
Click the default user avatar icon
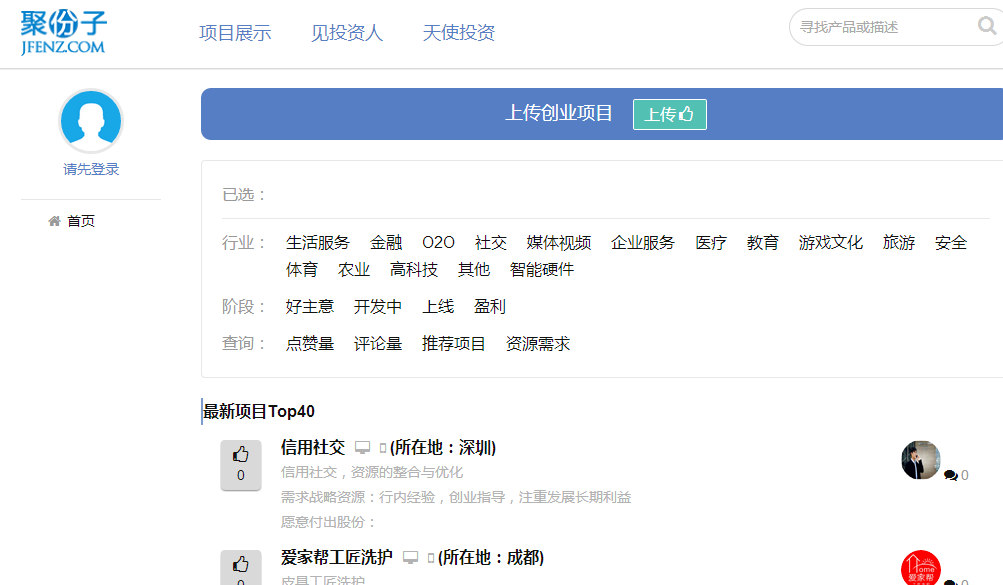[91, 121]
